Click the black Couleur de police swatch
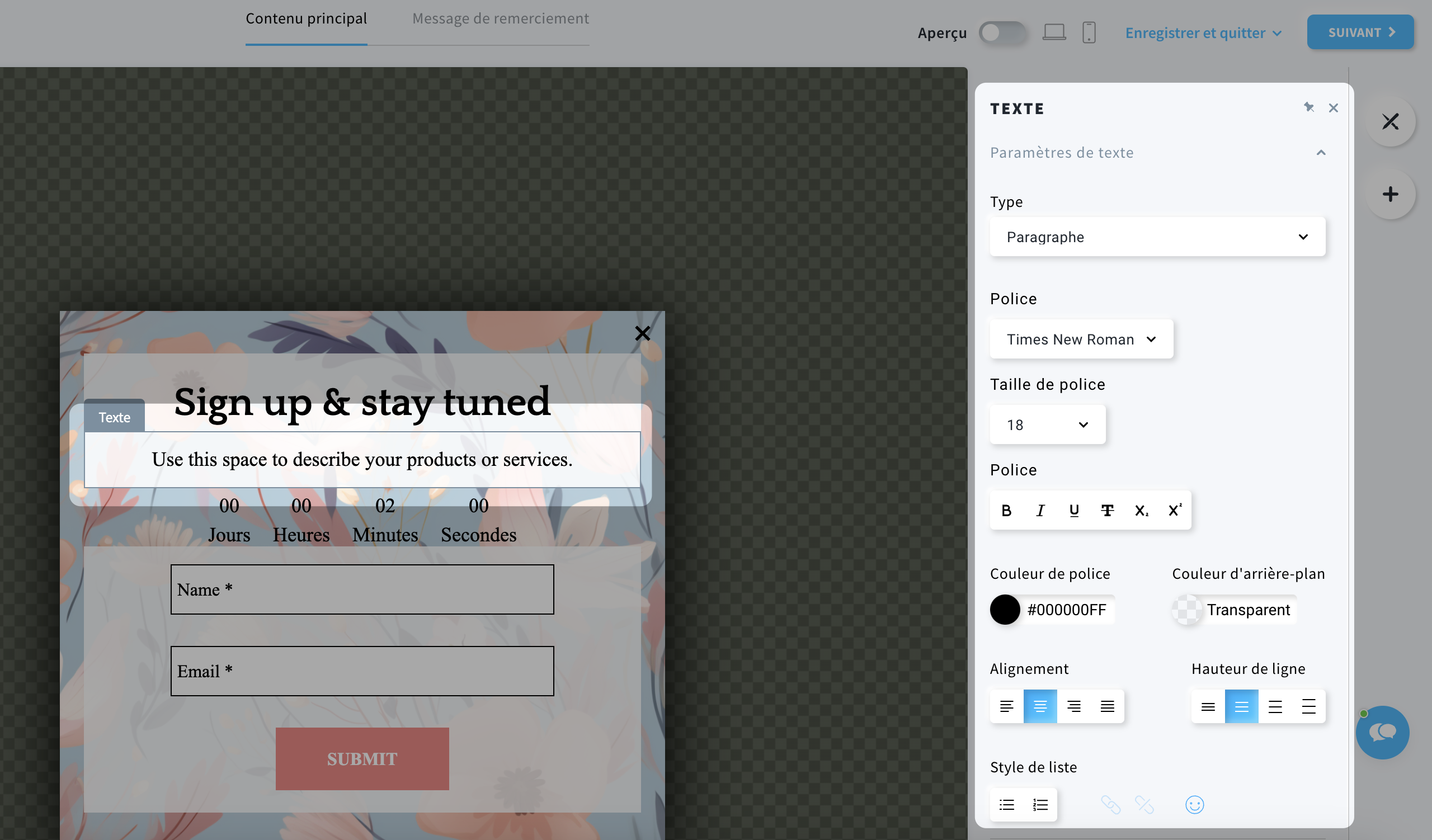The image size is (1432, 840). [x=1004, y=610]
